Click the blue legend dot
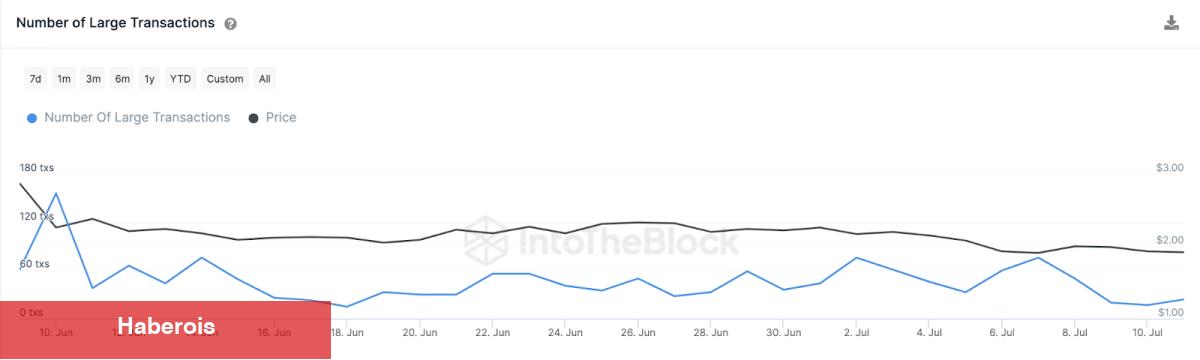The image size is (1200, 360). point(32,118)
